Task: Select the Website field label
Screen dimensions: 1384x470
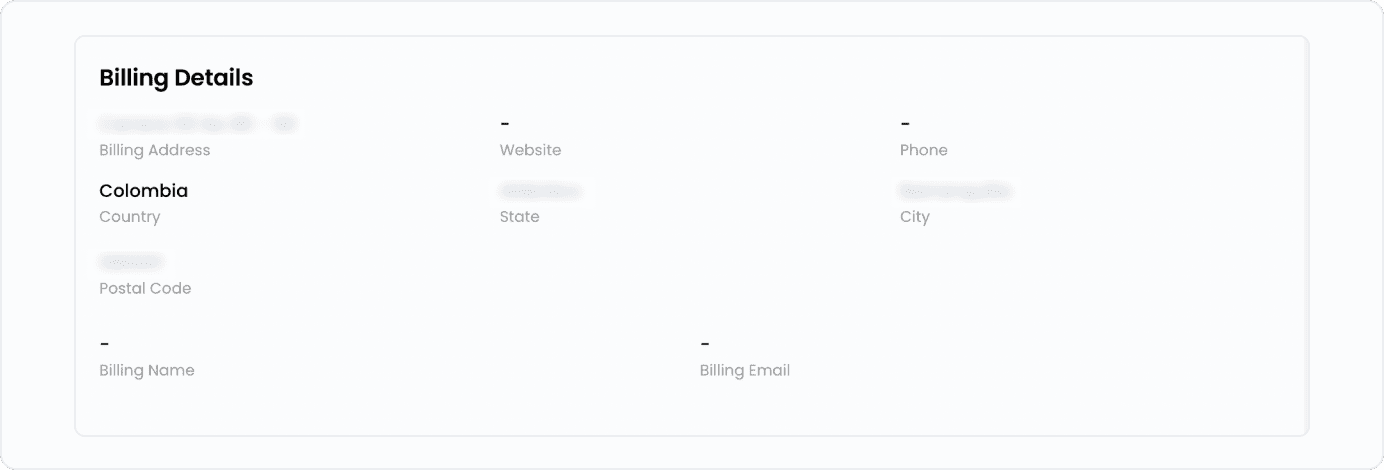Action: click(x=530, y=150)
